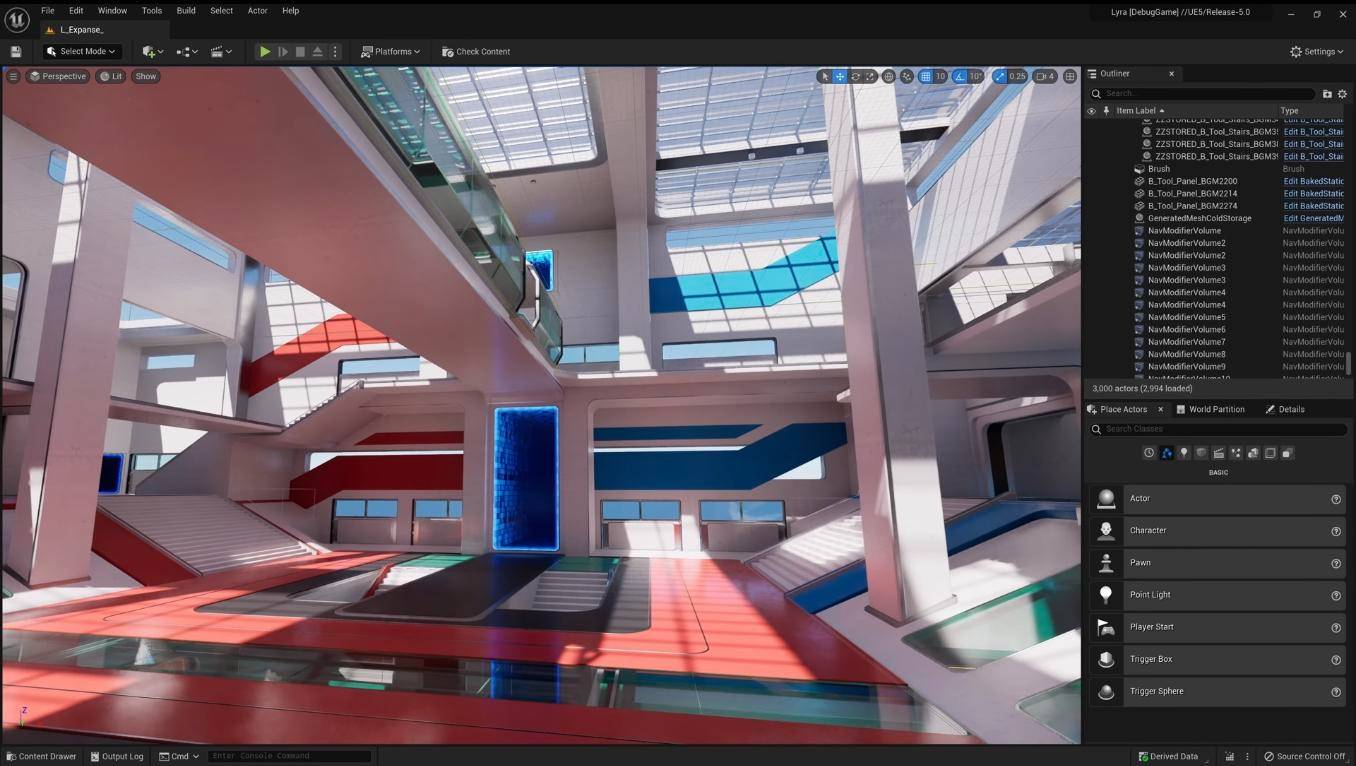Expand the Platforms dropdown
Image resolution: width=1356 pixels, height=766 pixels.
click(x=390, y=52)
